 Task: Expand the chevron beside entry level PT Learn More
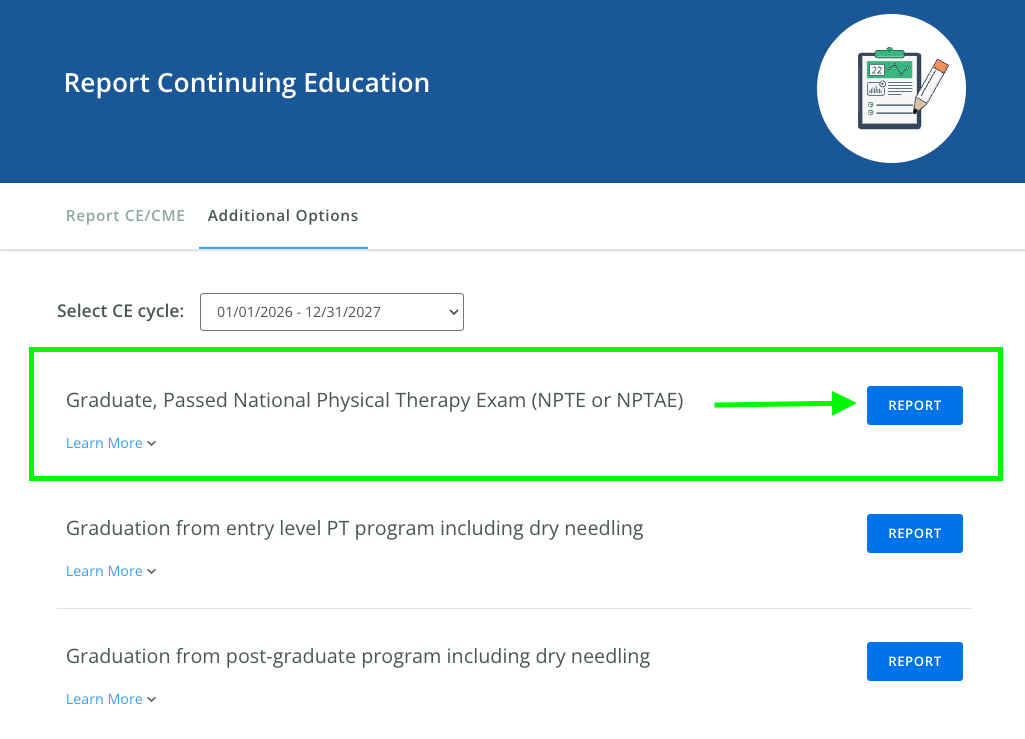coord(152,572)
